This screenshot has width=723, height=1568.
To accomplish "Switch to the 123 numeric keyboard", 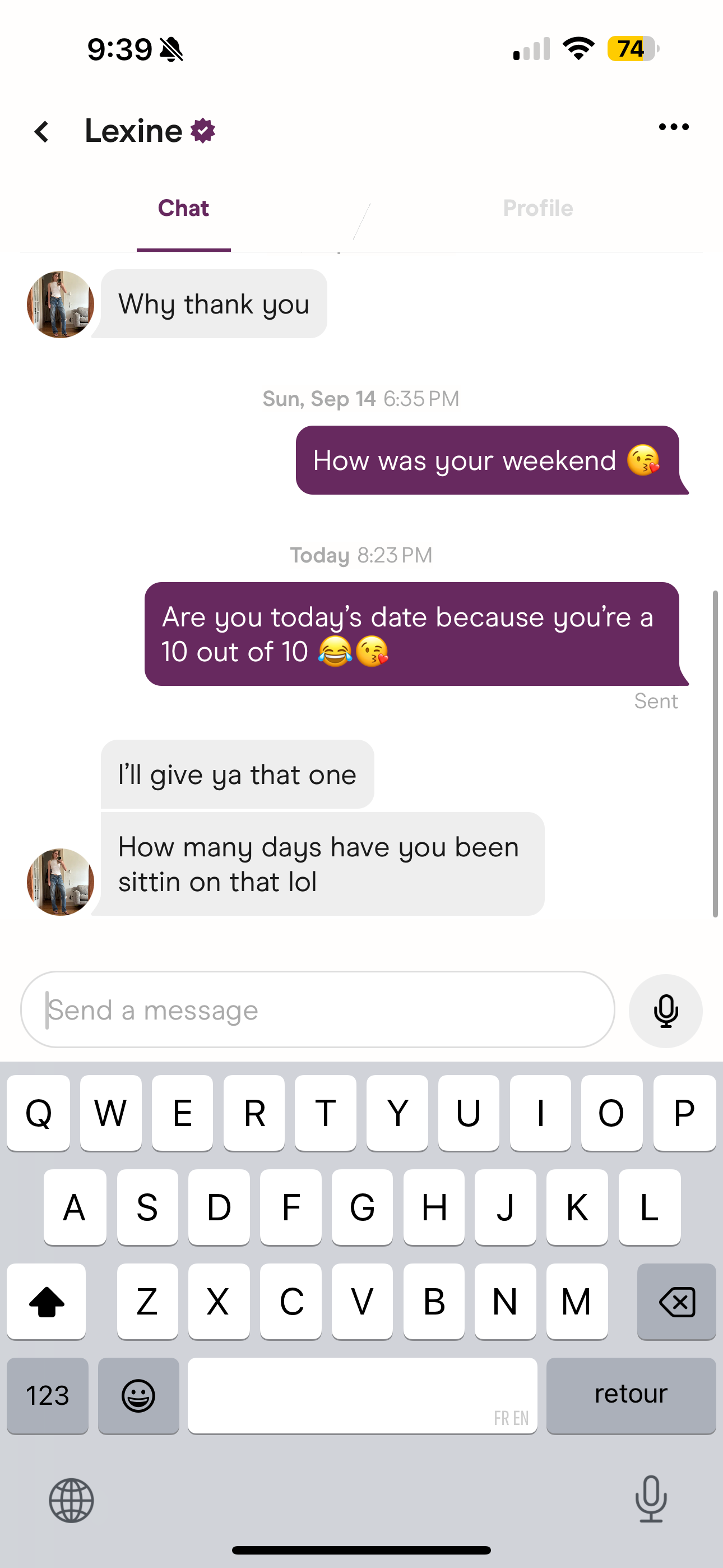I will coord(48,1395).
